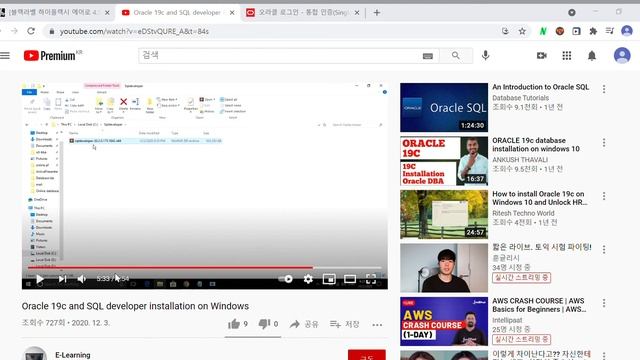Open Chrome profile avatar in toolbar
Image resolution: width=640 pixels, height=360 pixels.
627,31
